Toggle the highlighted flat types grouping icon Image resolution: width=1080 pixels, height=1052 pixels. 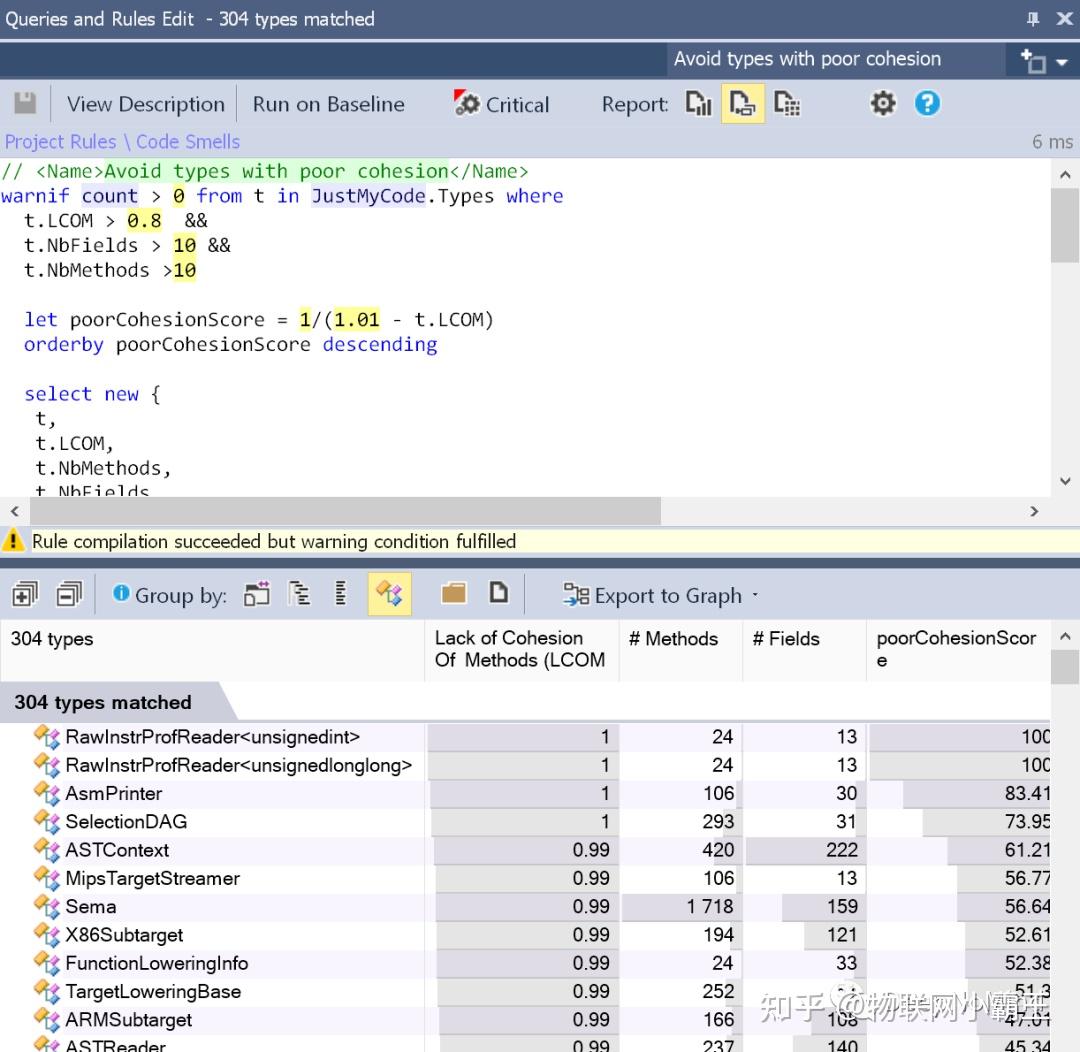(x=389, y=595)
